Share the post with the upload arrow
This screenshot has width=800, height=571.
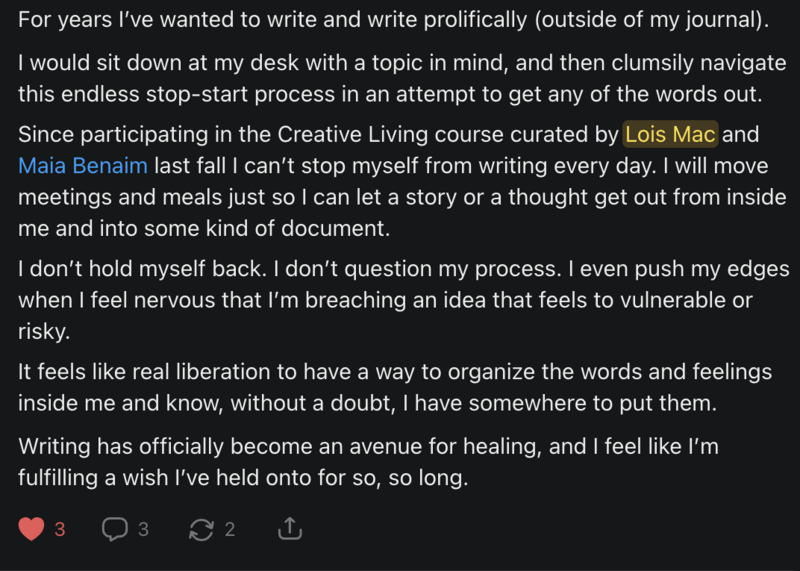[290, 528]
